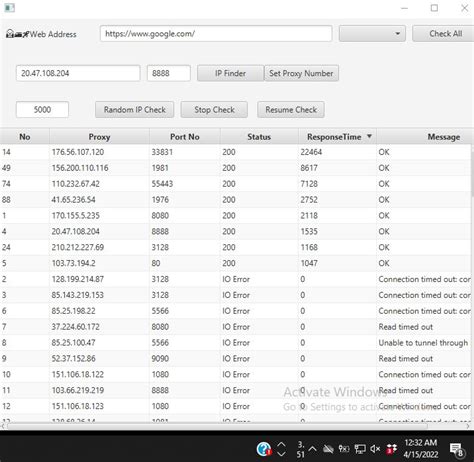
Task: Expand the dropdown next to Check All
Action: tap(372, 34)
